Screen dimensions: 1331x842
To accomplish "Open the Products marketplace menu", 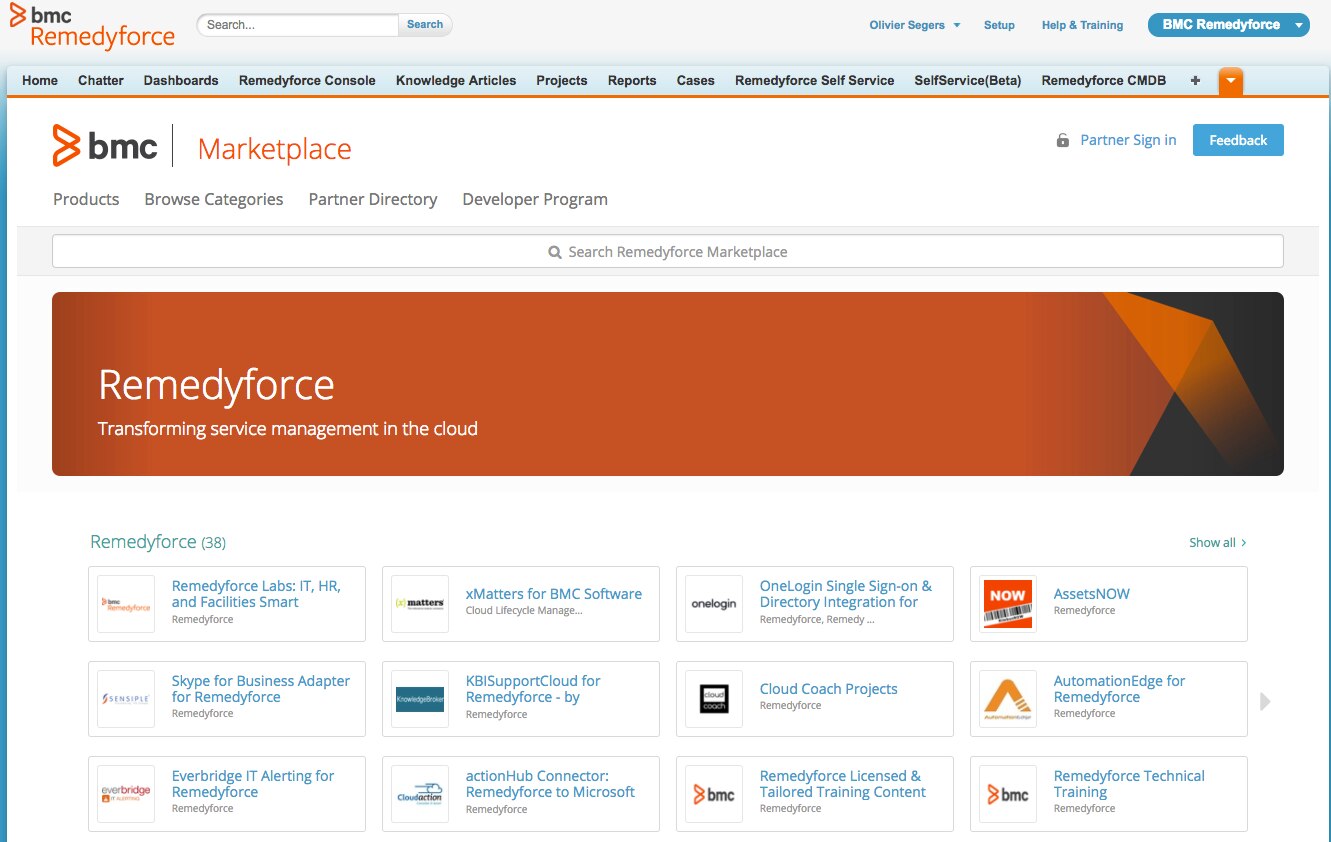I will point(86,199).
